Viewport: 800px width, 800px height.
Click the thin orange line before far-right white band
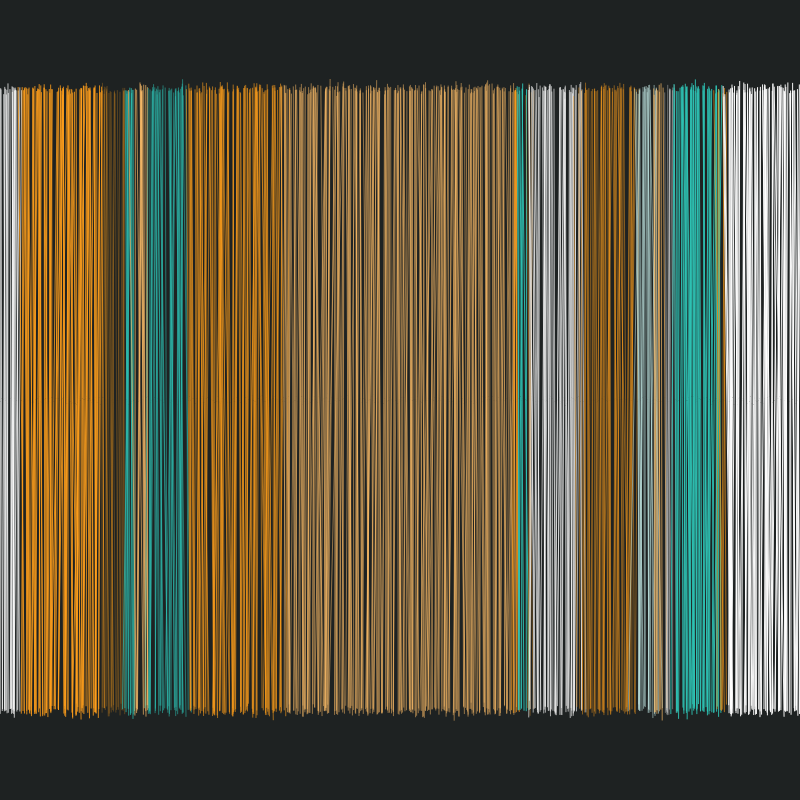click(723, 400)
